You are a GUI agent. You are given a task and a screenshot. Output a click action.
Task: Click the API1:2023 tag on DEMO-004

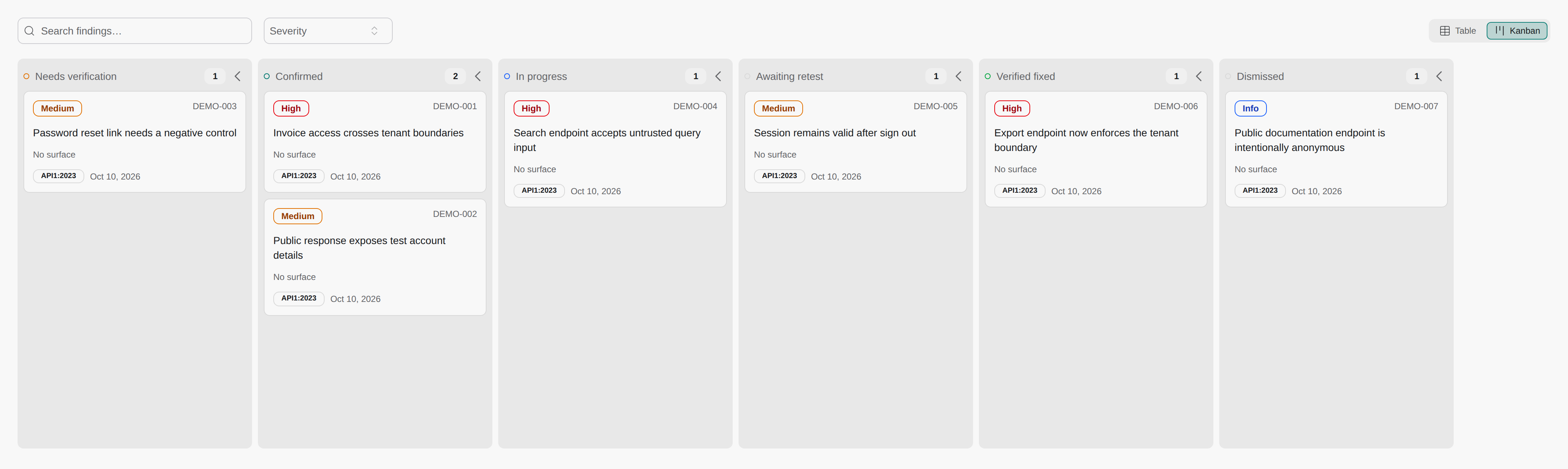pyautogui.click(x=539, y=191)
